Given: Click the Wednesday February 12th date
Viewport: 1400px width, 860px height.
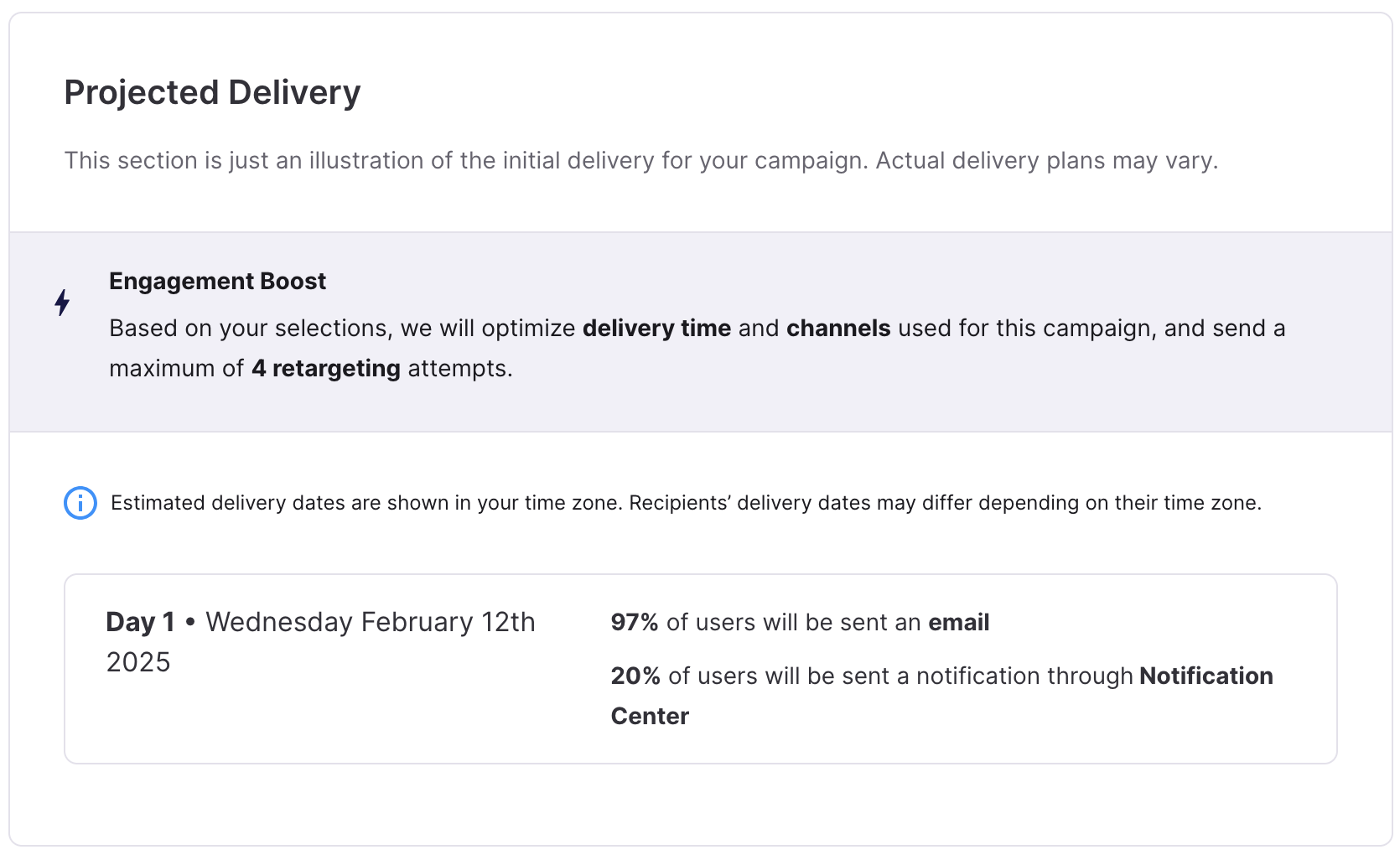Looking at the screenshot, I should (371, 622).
